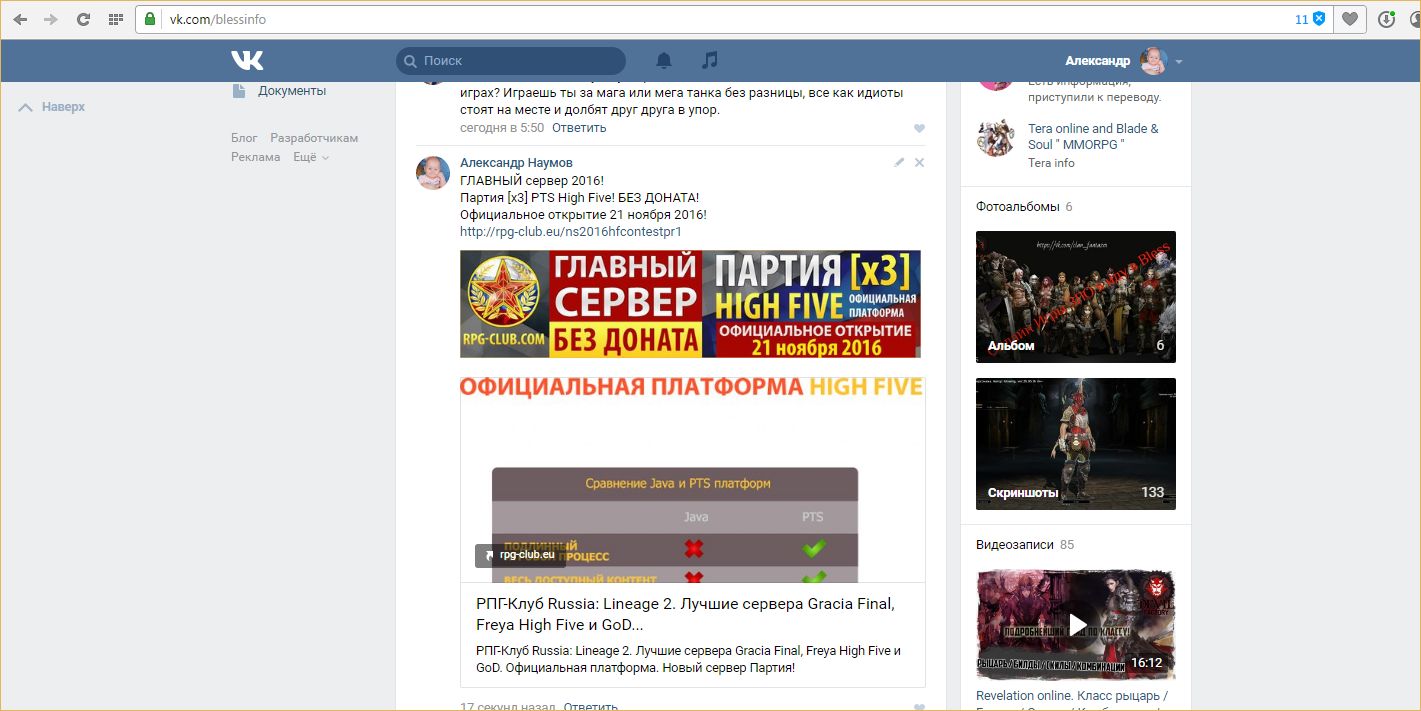Open the browser apps grid icon
The width and height of the screenshot is (1421, 711).
click(x=115, y=19)
